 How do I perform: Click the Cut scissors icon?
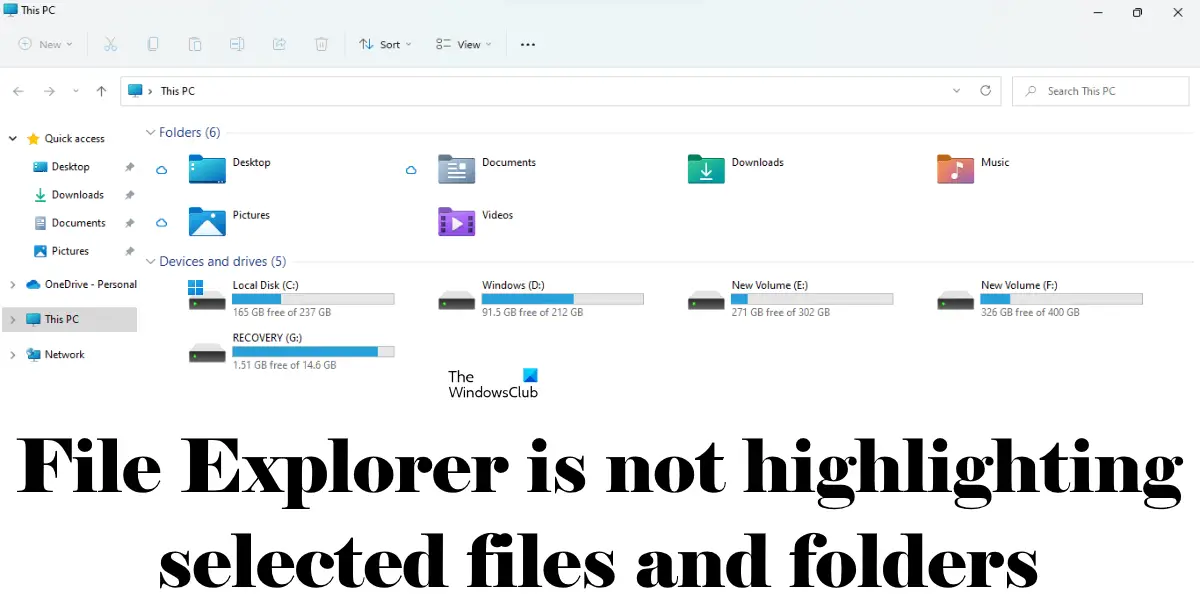coord(111,44)
